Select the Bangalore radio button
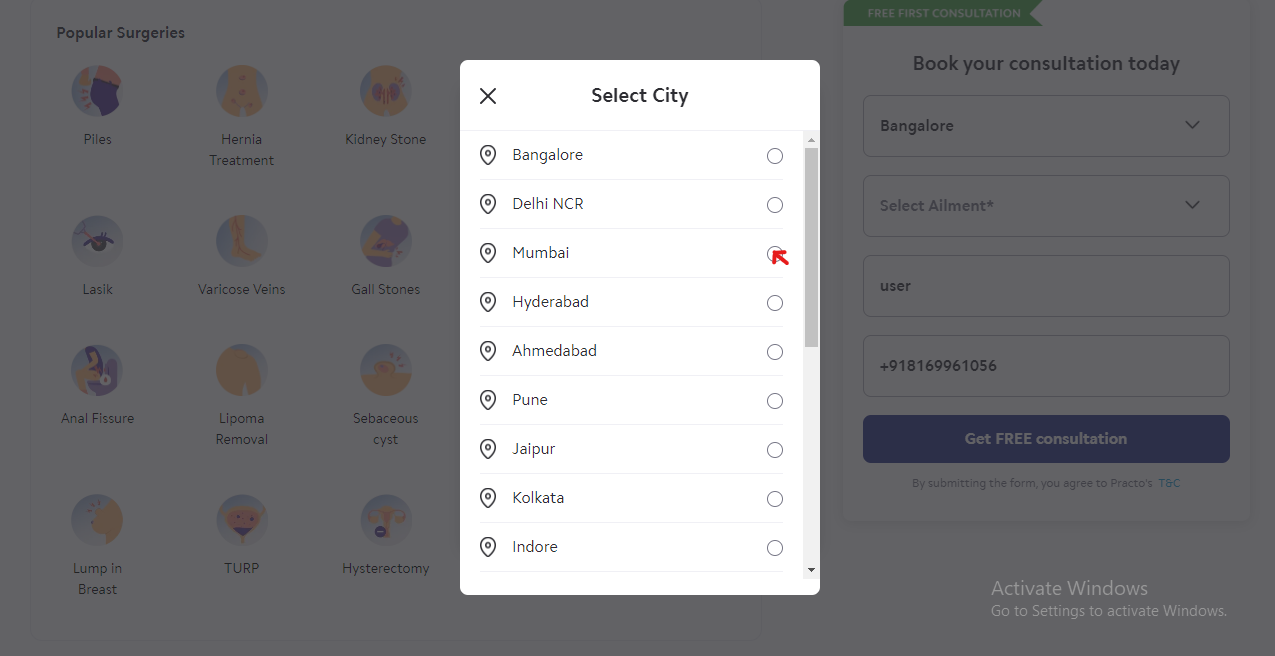The image size is (1275, 656). (x=775, y=156)
